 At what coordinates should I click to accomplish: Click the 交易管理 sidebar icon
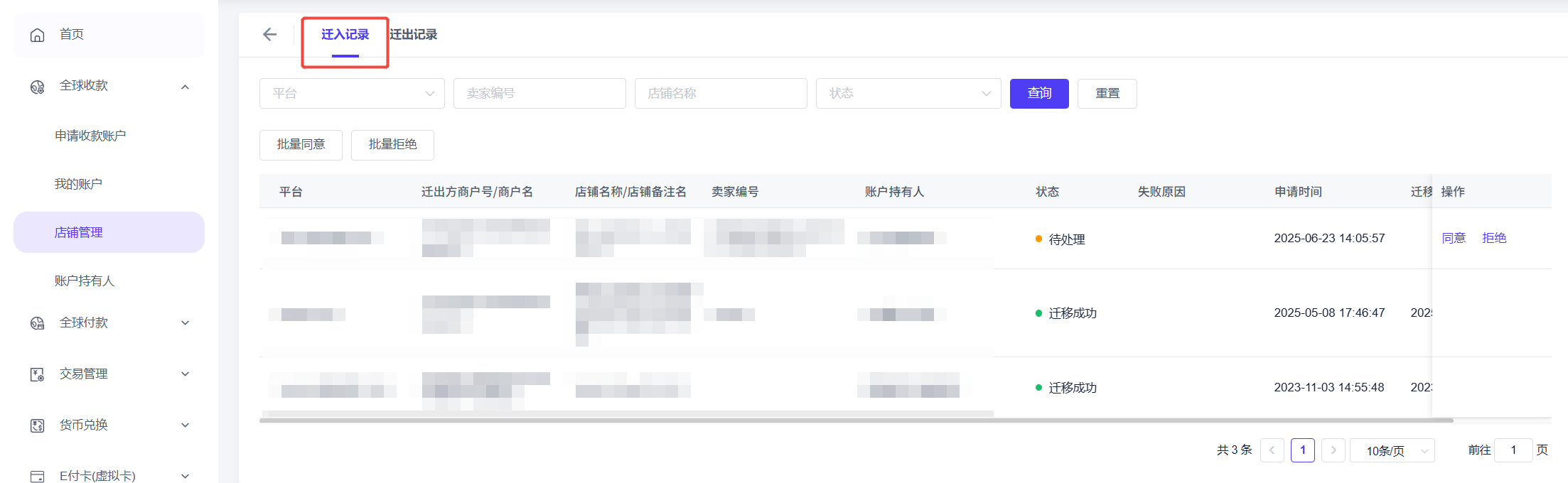point(37,374)
